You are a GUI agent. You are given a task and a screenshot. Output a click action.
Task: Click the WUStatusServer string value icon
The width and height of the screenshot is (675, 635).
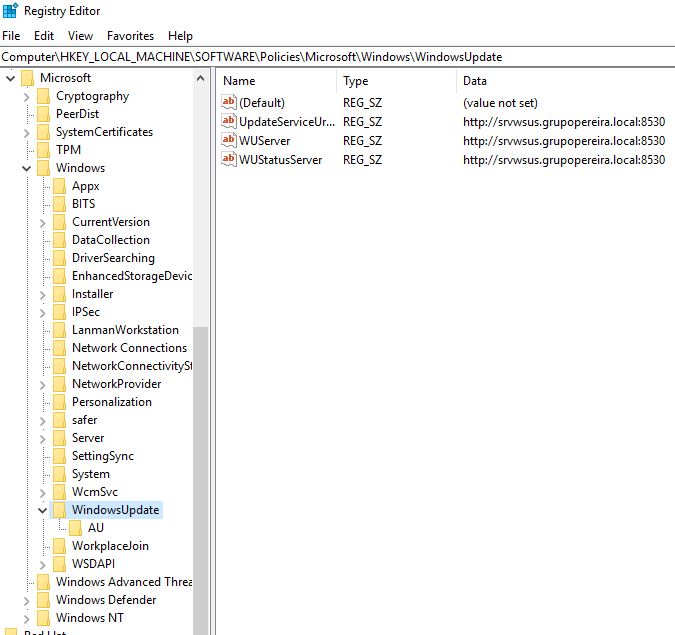tap(229, 159)
